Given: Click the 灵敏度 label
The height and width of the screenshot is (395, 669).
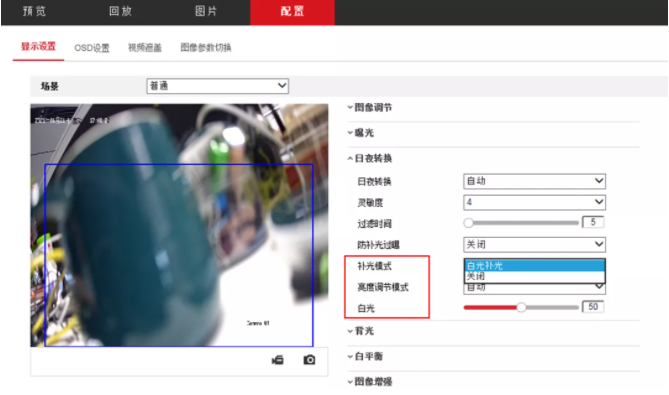Looking at the screenshot, I should (x=370, y=203).
